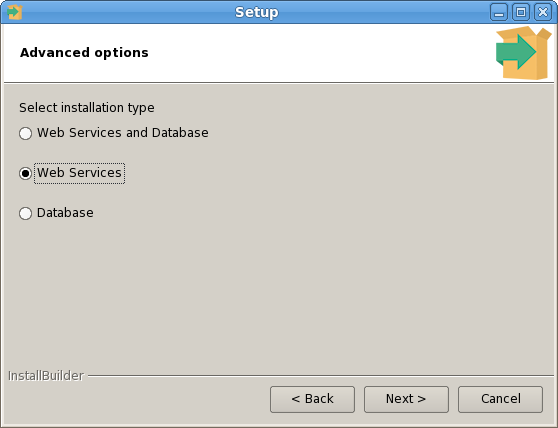Click the 'Advanced options' heading
Image resolution: width=558 pixels, height=428 pixels.
pyautogui.click(x=84, y=53)
